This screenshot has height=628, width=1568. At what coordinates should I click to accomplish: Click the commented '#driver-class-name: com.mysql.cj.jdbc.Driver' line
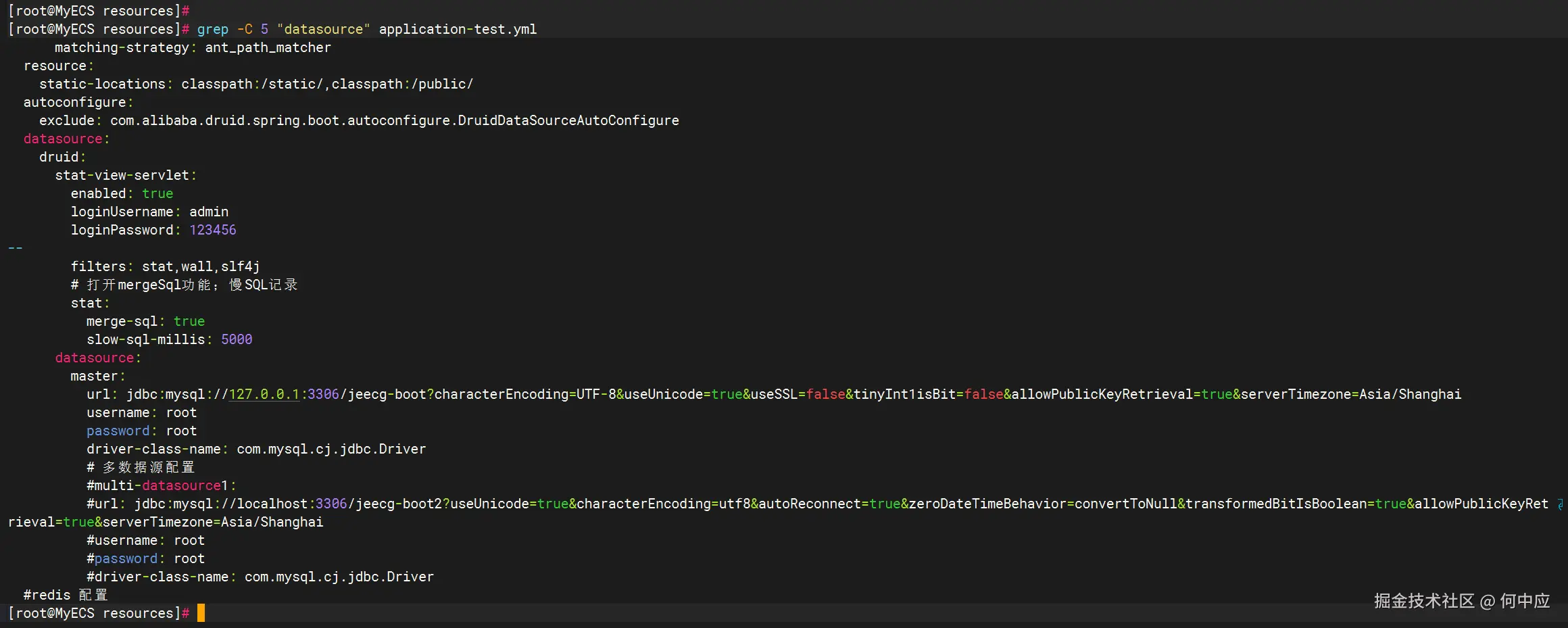click(x=260, y=577)
